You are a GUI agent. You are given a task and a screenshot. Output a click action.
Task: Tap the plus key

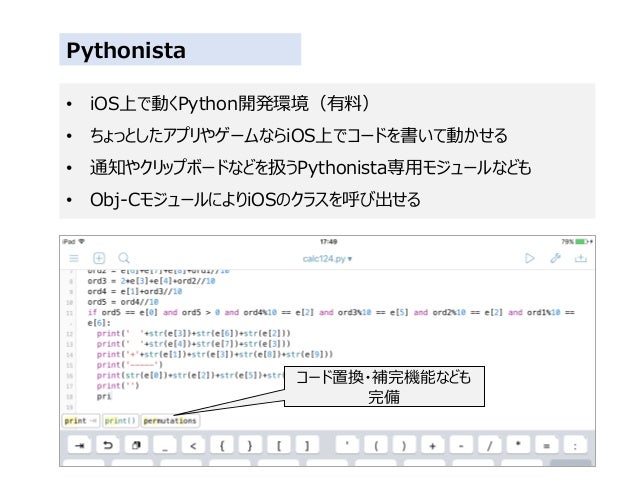(433, 445)
